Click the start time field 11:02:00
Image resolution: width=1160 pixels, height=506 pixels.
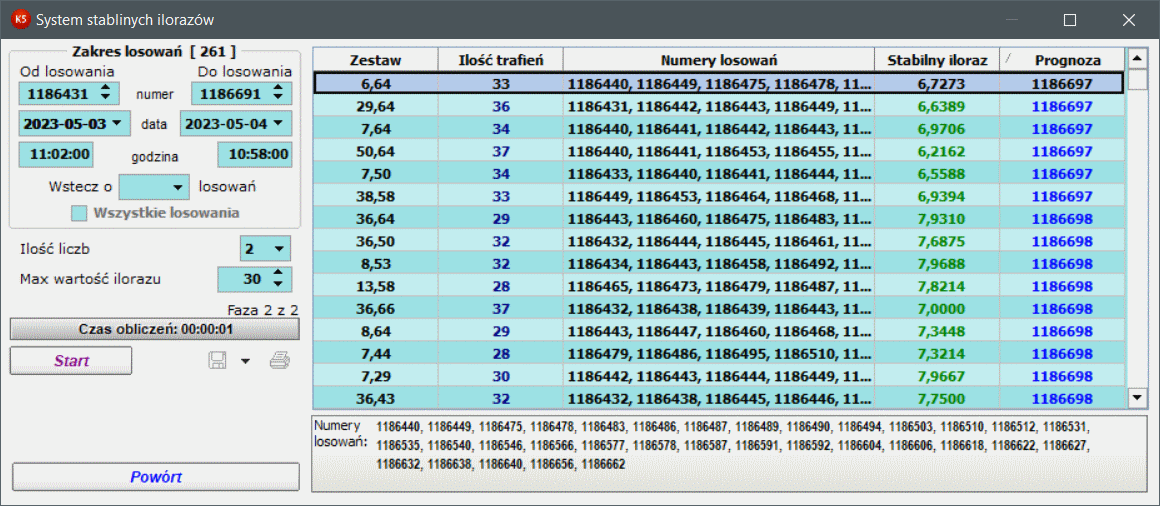56,155
